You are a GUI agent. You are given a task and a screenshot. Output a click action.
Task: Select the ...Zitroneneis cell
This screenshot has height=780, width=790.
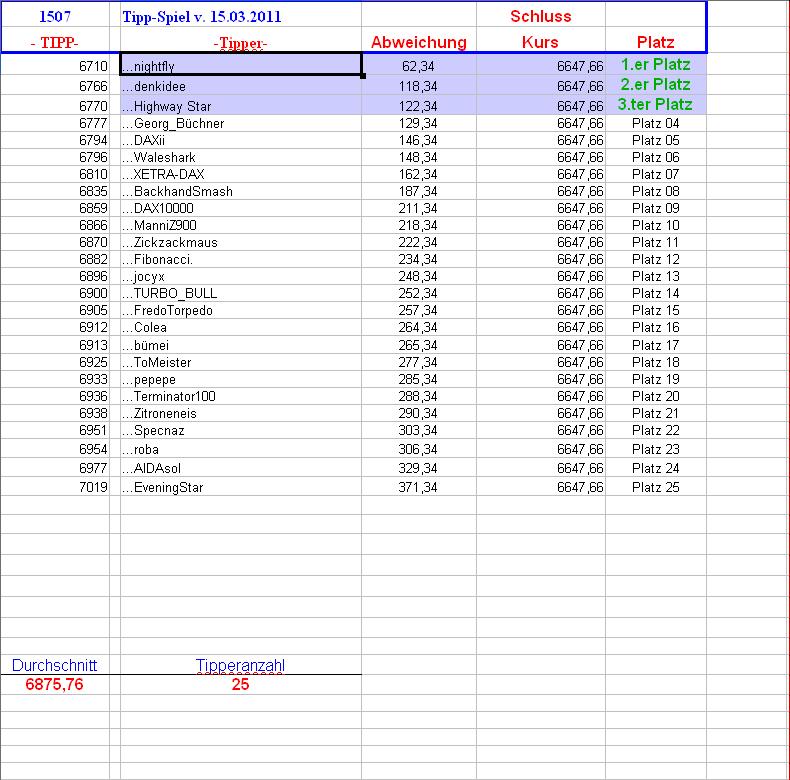pos(241,414)
